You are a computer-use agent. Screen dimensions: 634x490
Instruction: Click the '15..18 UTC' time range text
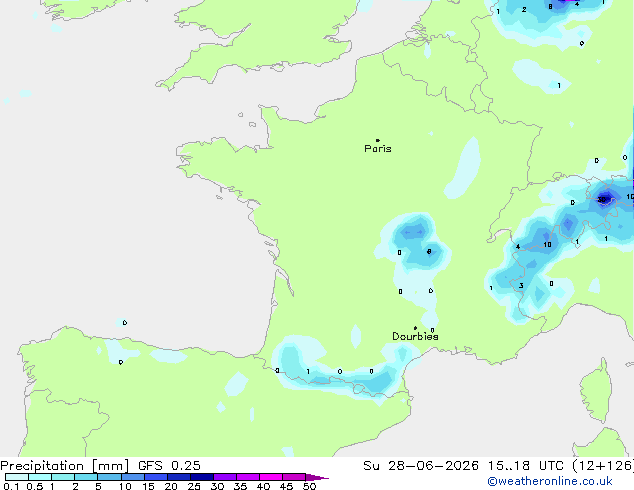coord(525,466)
